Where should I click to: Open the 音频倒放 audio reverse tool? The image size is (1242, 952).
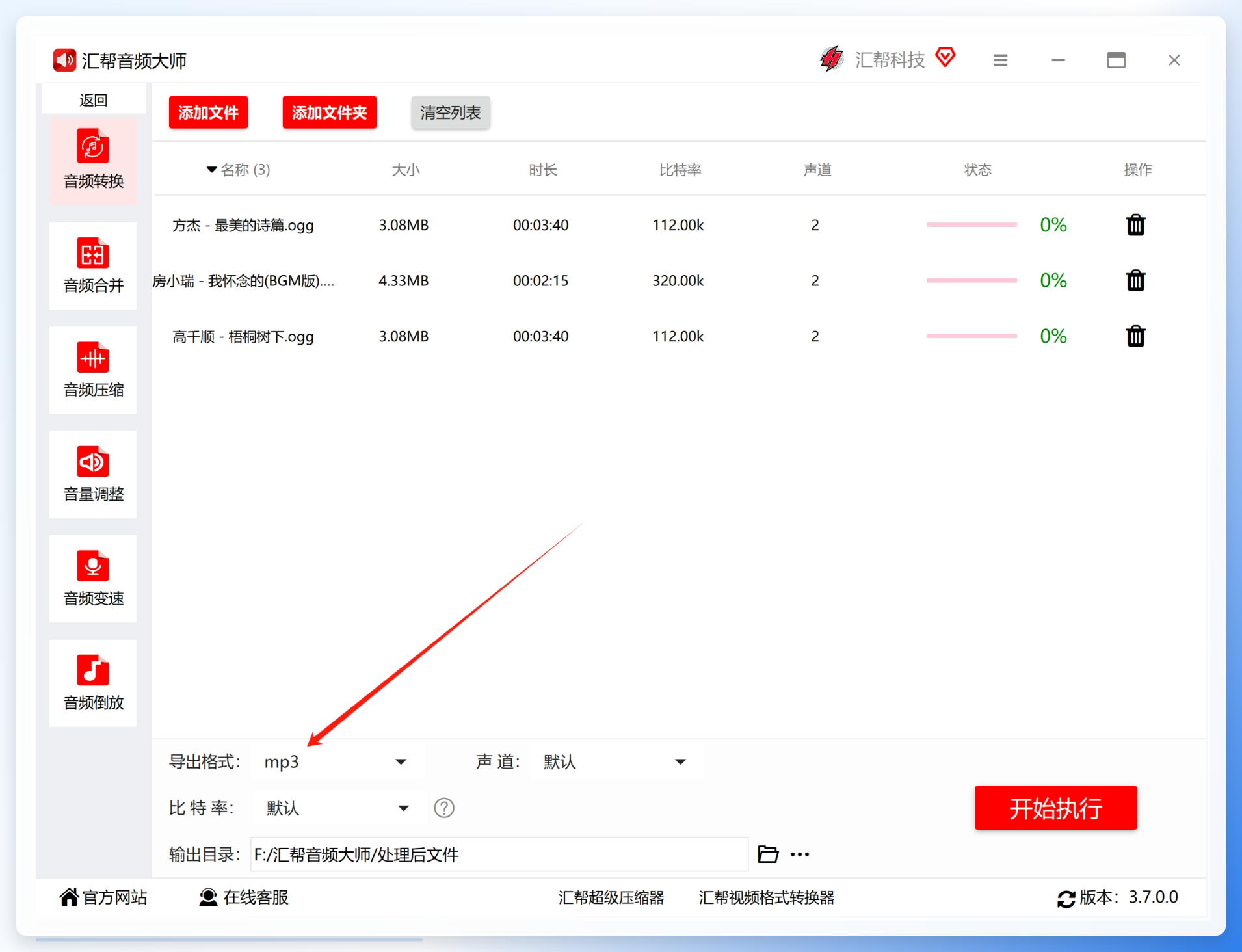pos(93,683)
